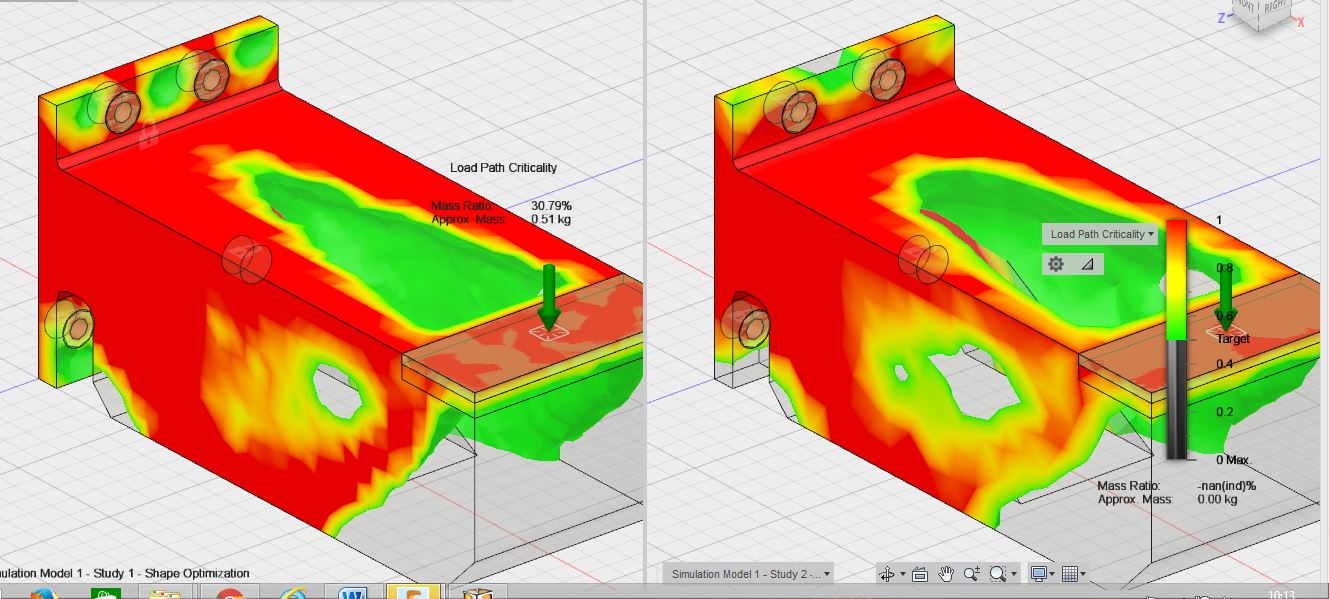Click the RIGHT face of the ViewCube
1329x599 pixels.
pyautogui.click(x=1272, y=8)
